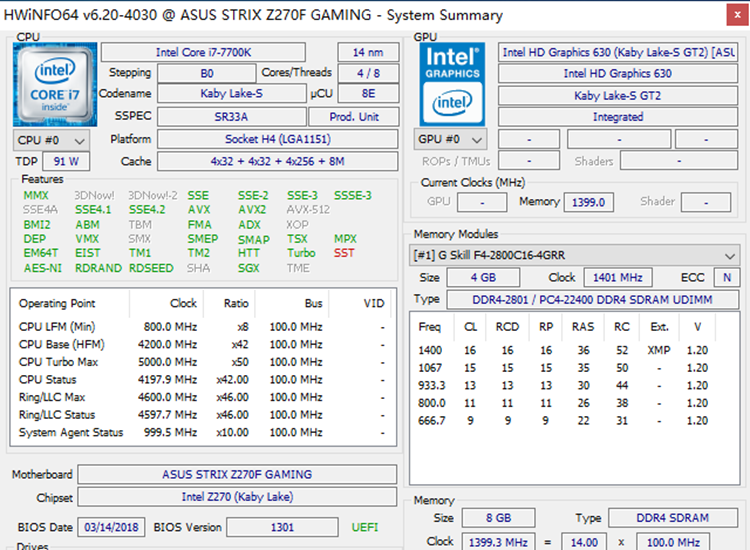Click the cache 4x32 + 4x32 + 4x256 + 8M field
This screenshot has height=550, width=750.
(x=277, y=161)
